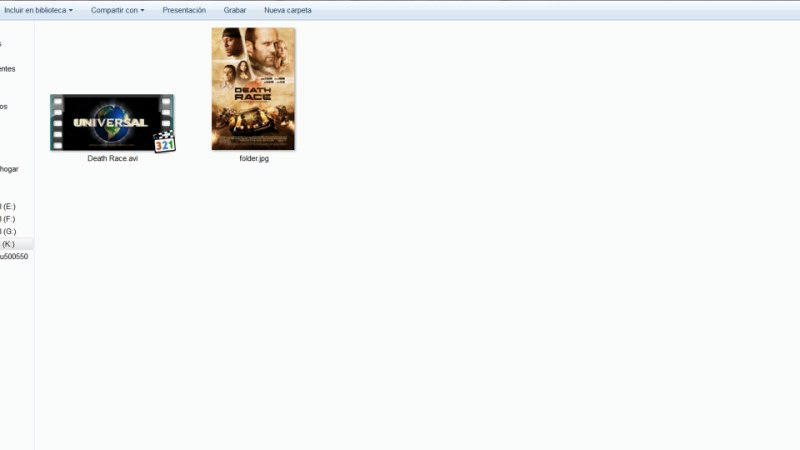Select the folder.jpg poster thumbnail
Image resolution: width=800 pixels, height=450 pixels.
[x=254, y=89]
